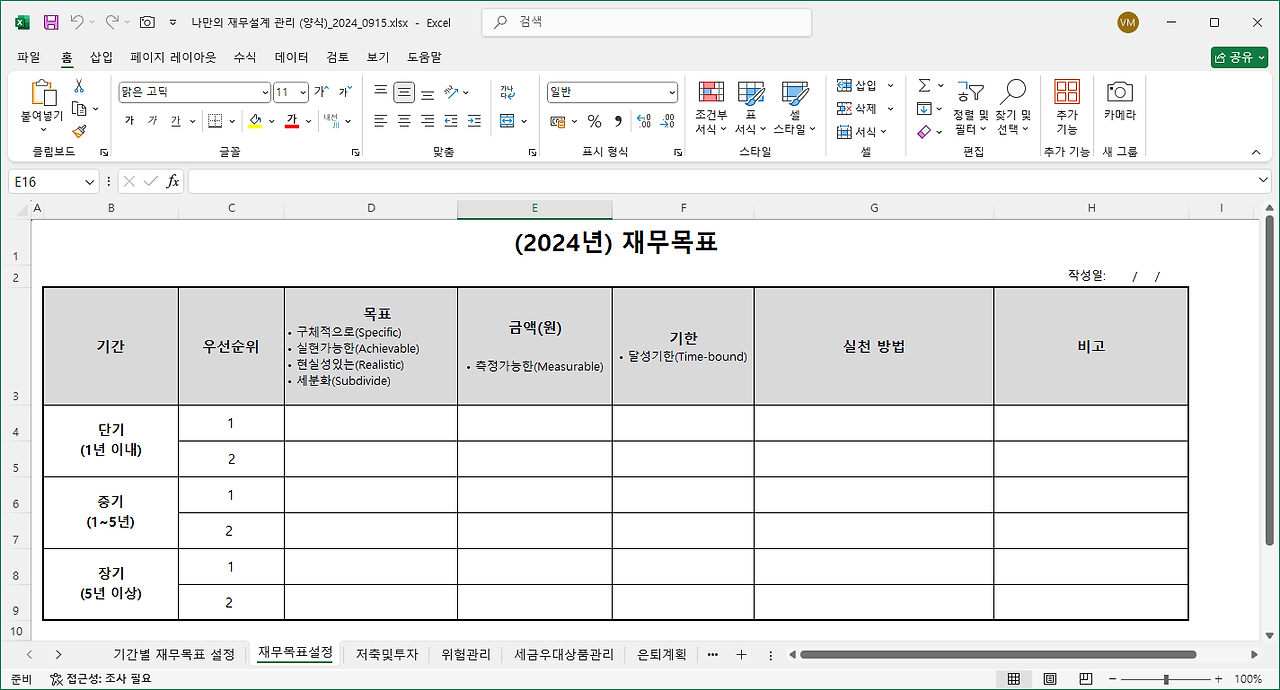
Task: Open the 삽입 ribbon tab
Action: (100, 57)
